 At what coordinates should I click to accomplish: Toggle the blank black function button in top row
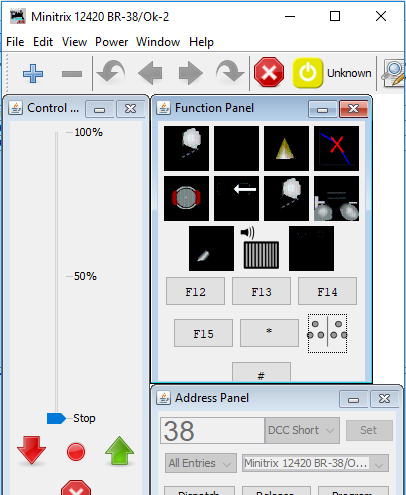236,148
